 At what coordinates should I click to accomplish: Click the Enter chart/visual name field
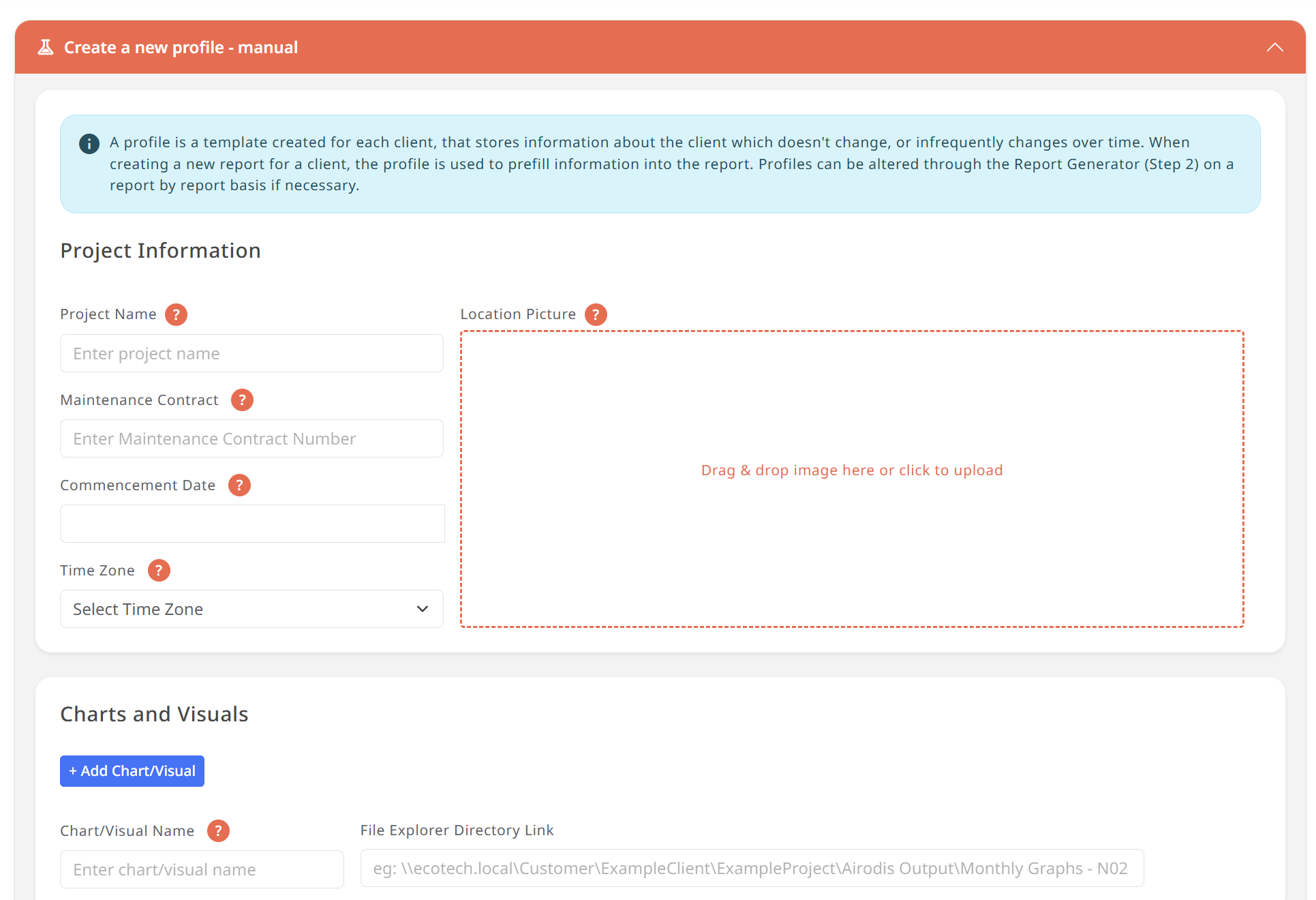(x=202, y=869)
